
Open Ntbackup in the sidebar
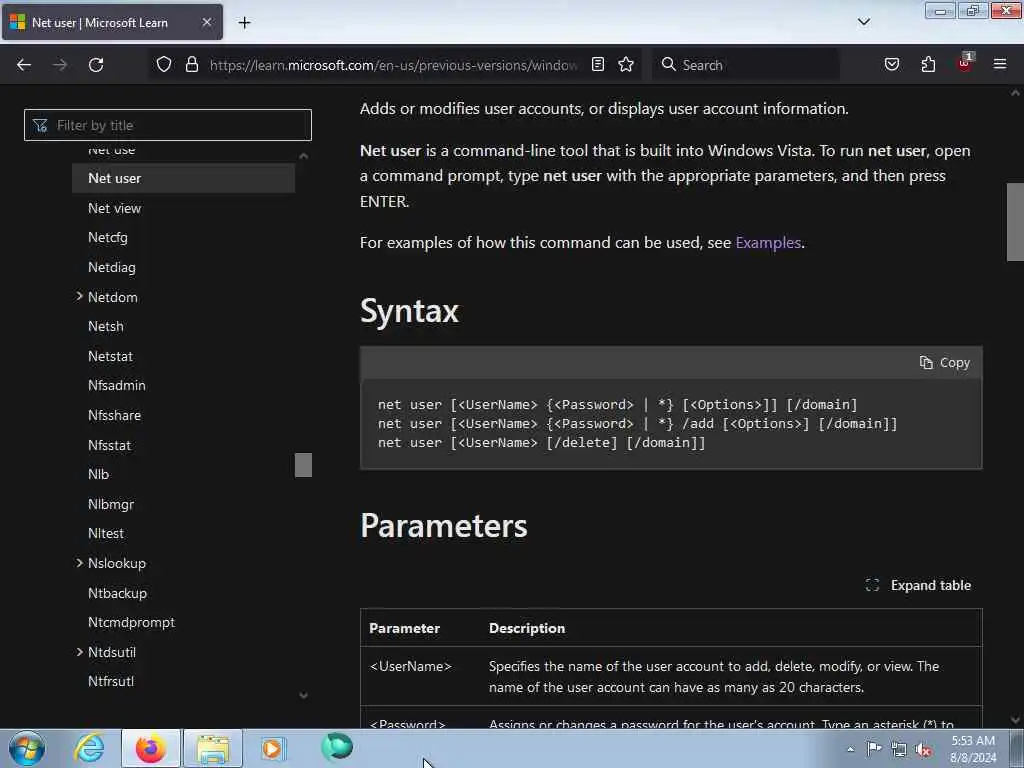(x=118, y=593)
